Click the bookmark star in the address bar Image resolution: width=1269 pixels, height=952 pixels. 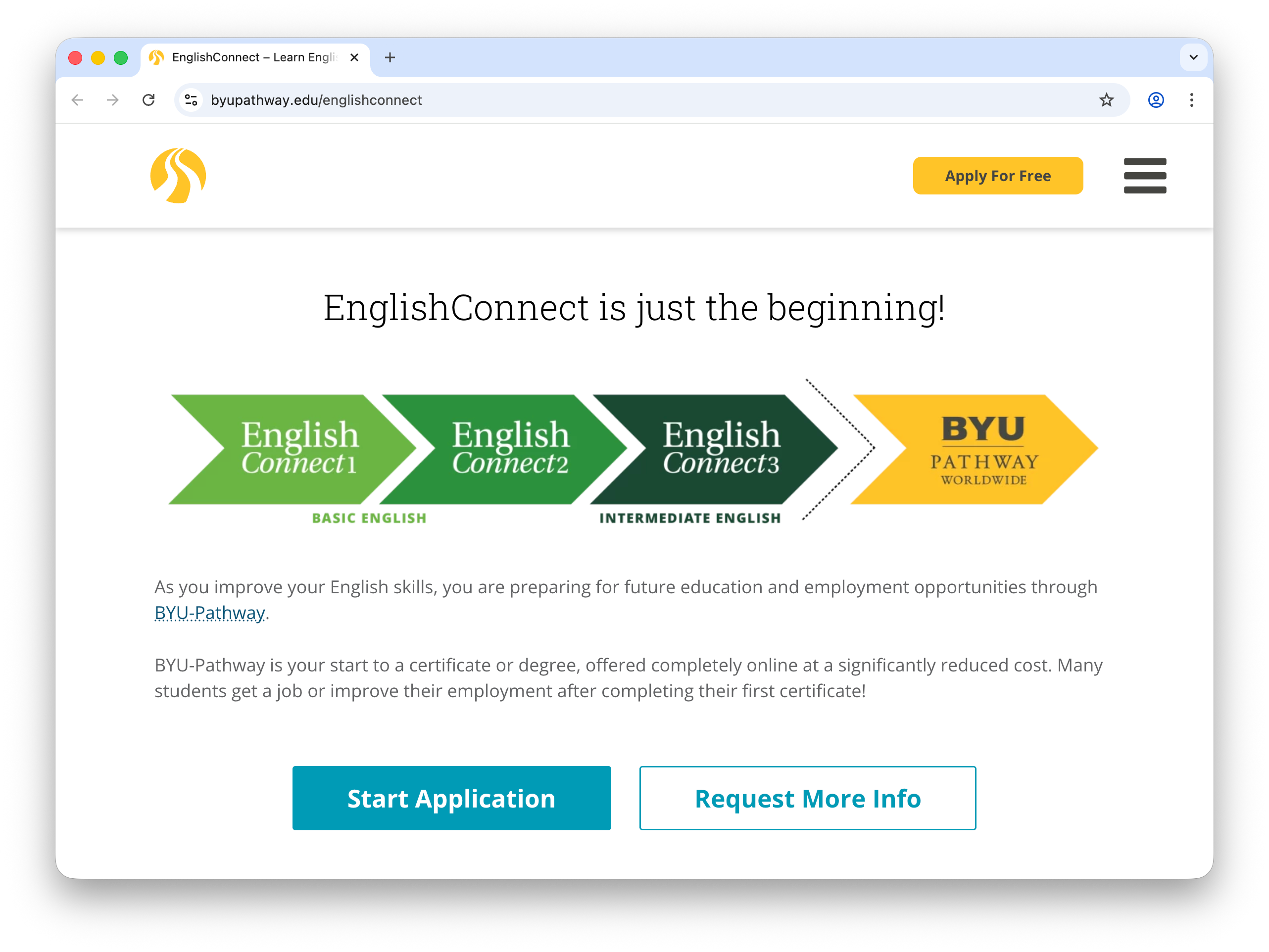pos(1107,100)
